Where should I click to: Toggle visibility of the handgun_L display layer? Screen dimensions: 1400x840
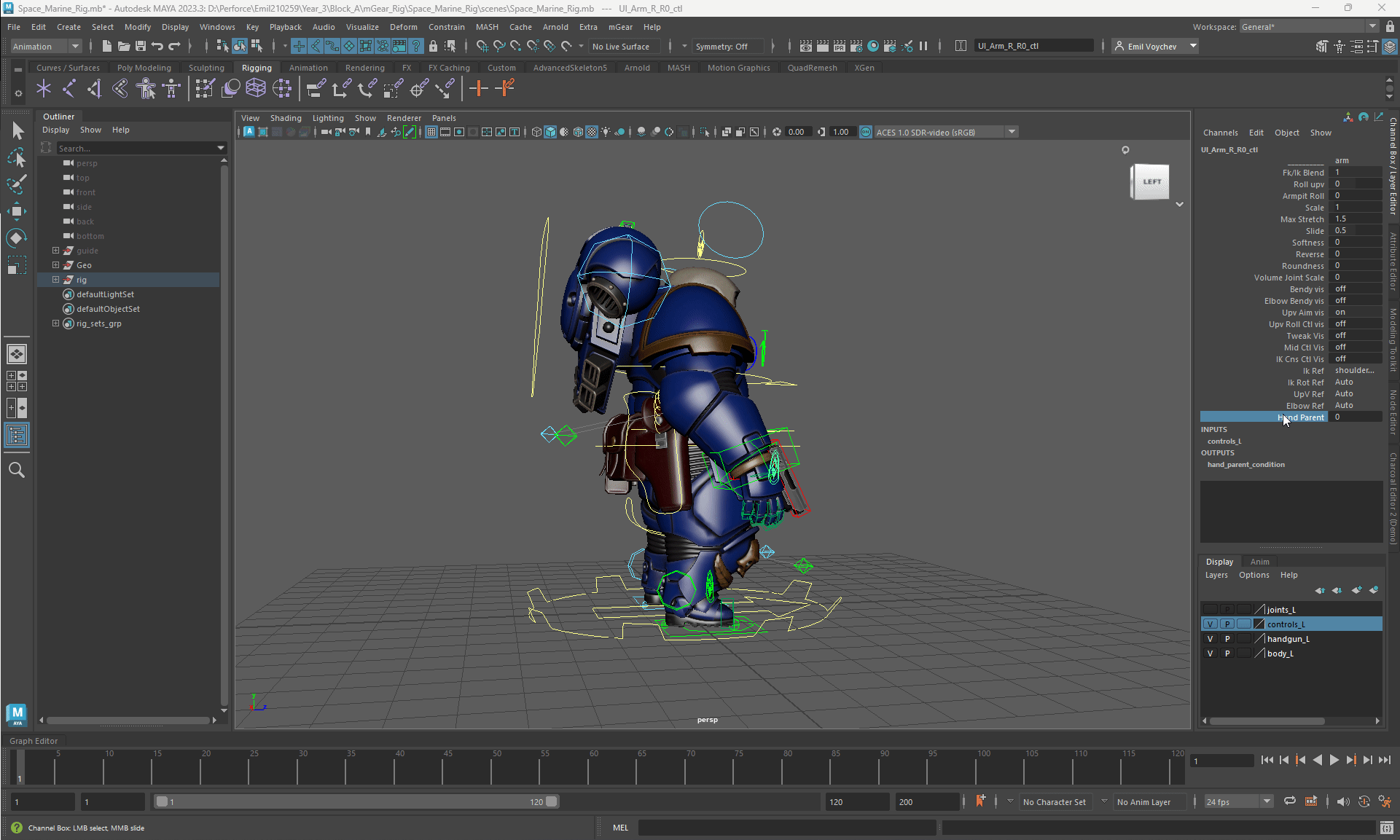[x=1211, y=639]
